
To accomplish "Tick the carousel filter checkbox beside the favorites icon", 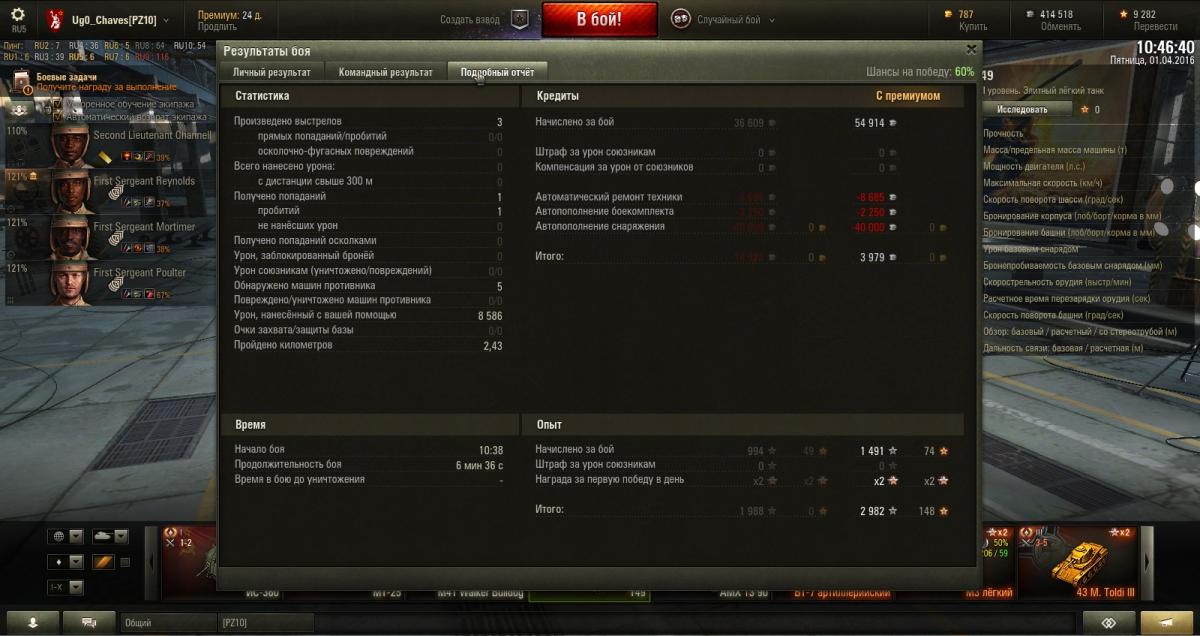I will coord(125,562).
